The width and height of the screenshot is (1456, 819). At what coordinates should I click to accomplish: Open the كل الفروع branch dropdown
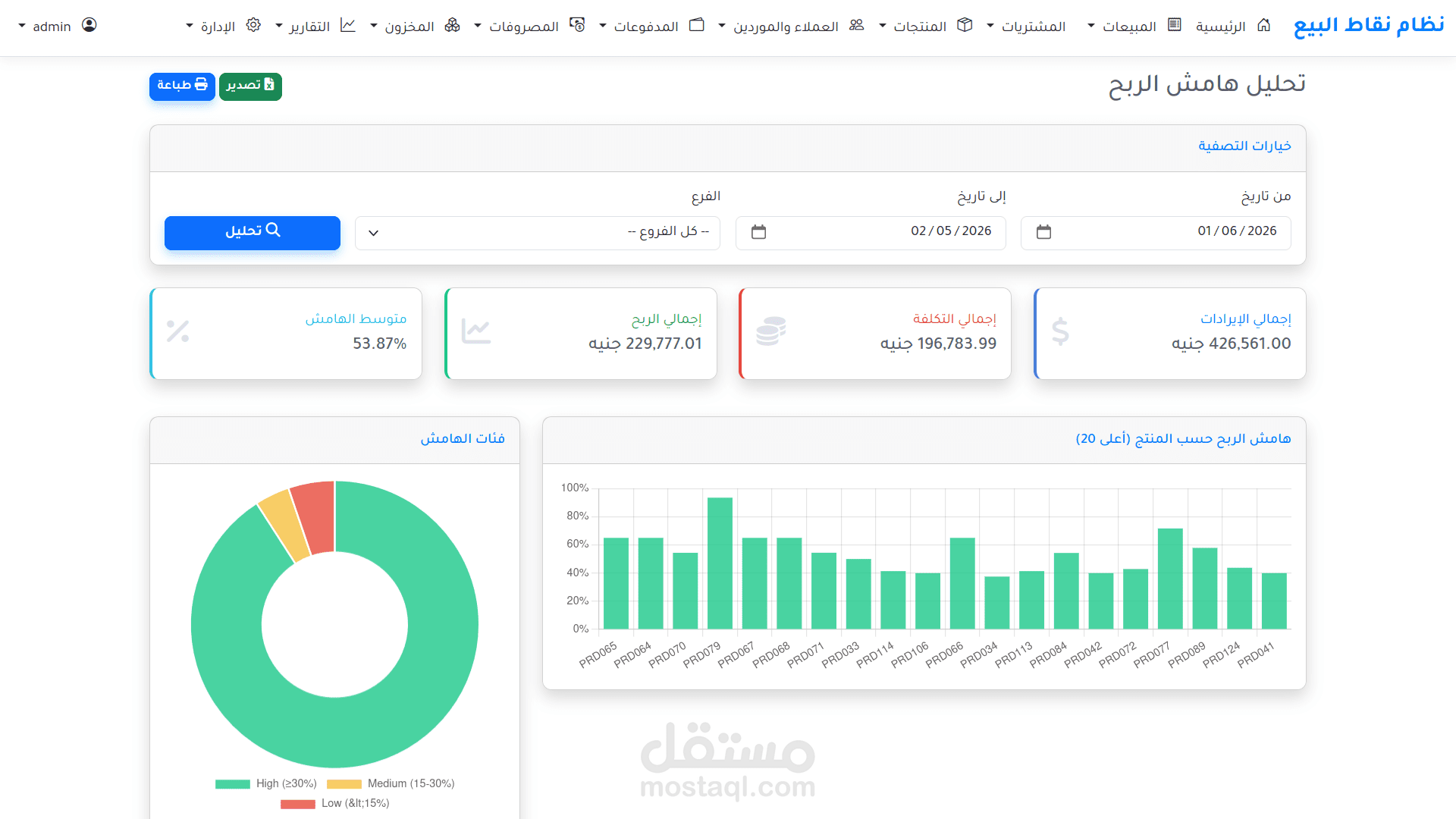coord(537,232)
